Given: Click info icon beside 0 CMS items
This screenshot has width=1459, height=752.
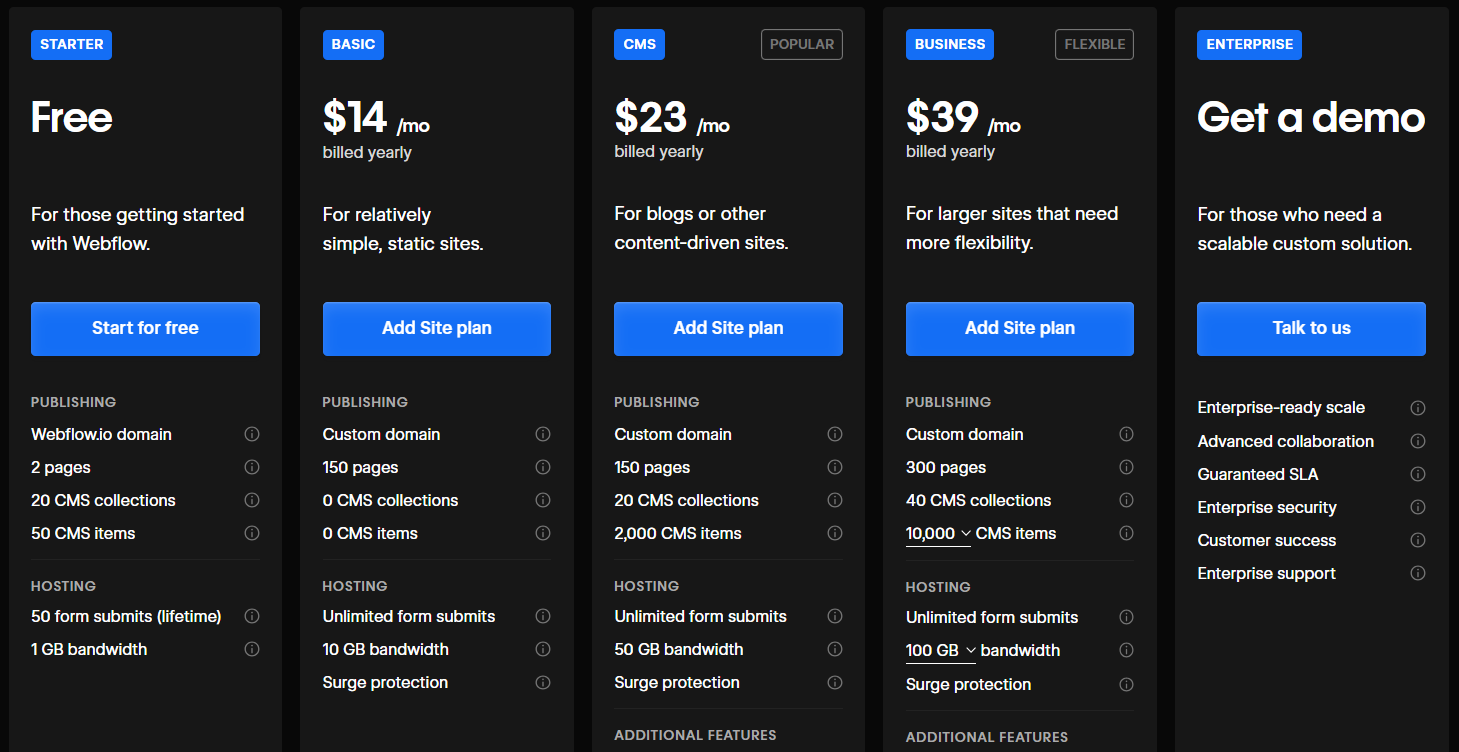Looking at the screenshot, I should point(543,533).
